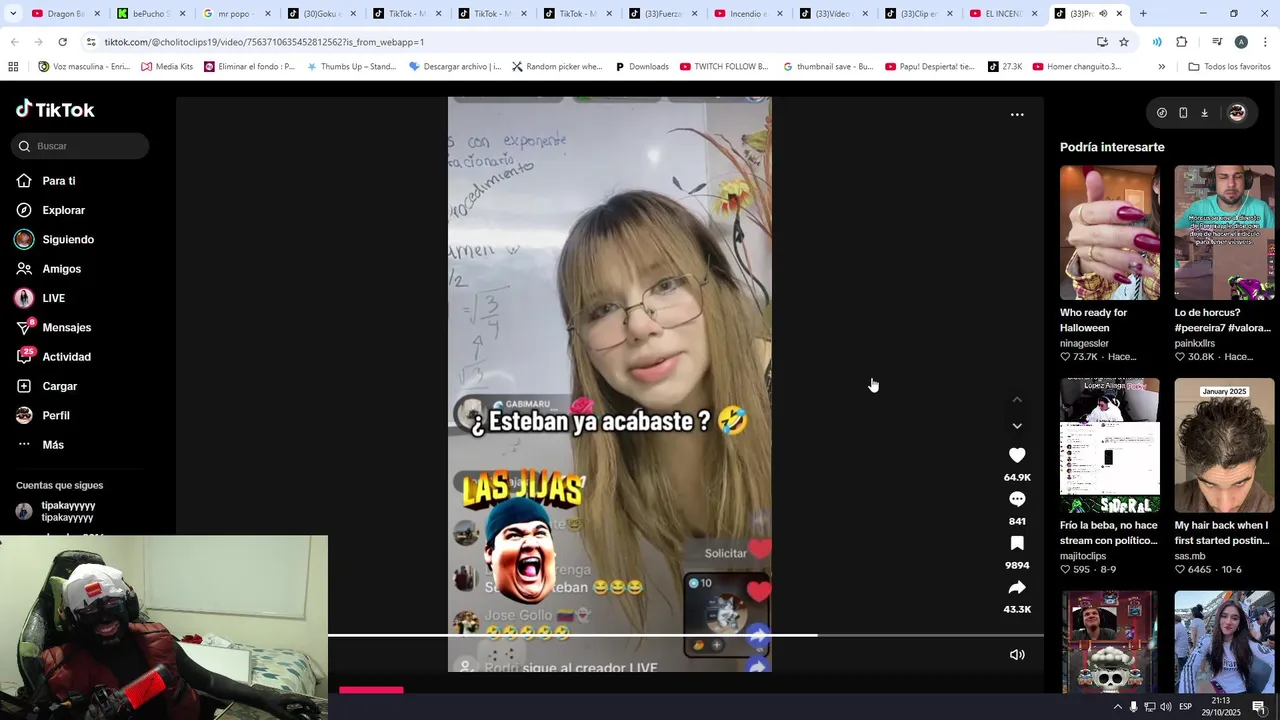Switch to the bePucho tab

click(x=150, y=14)
